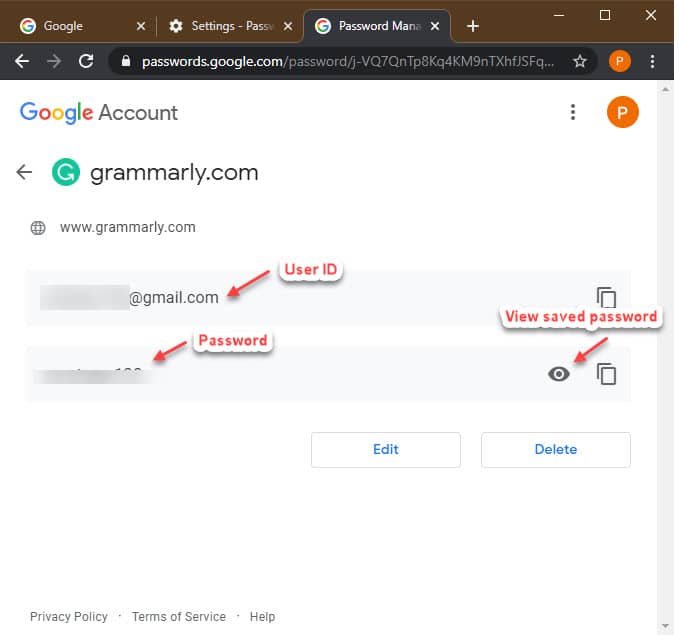The image size is (679, 635).
Task: Open the Google Account three-dot options menu
Action: click(573, 112)
